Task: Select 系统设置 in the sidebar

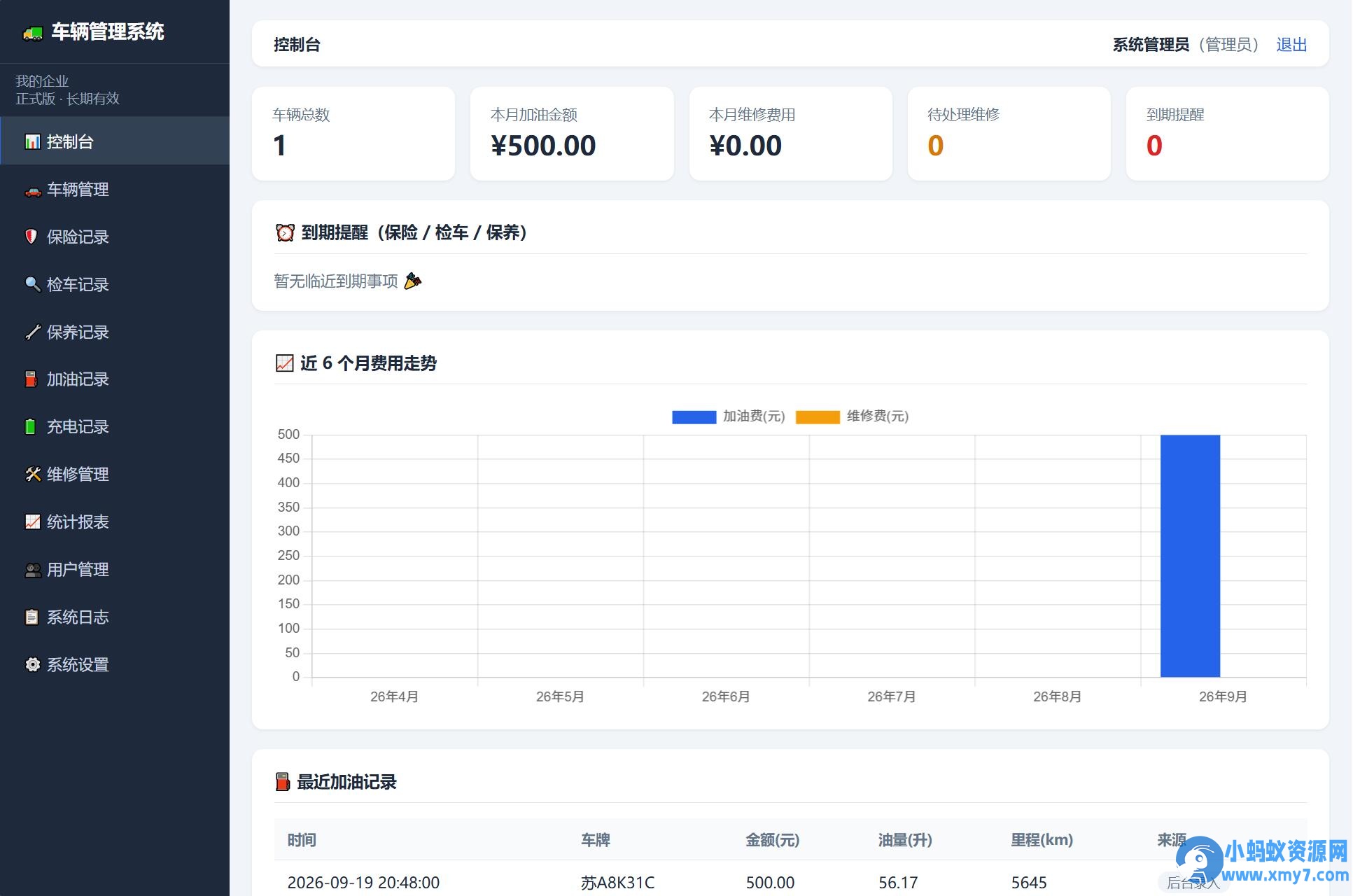Action: point(115,664)
